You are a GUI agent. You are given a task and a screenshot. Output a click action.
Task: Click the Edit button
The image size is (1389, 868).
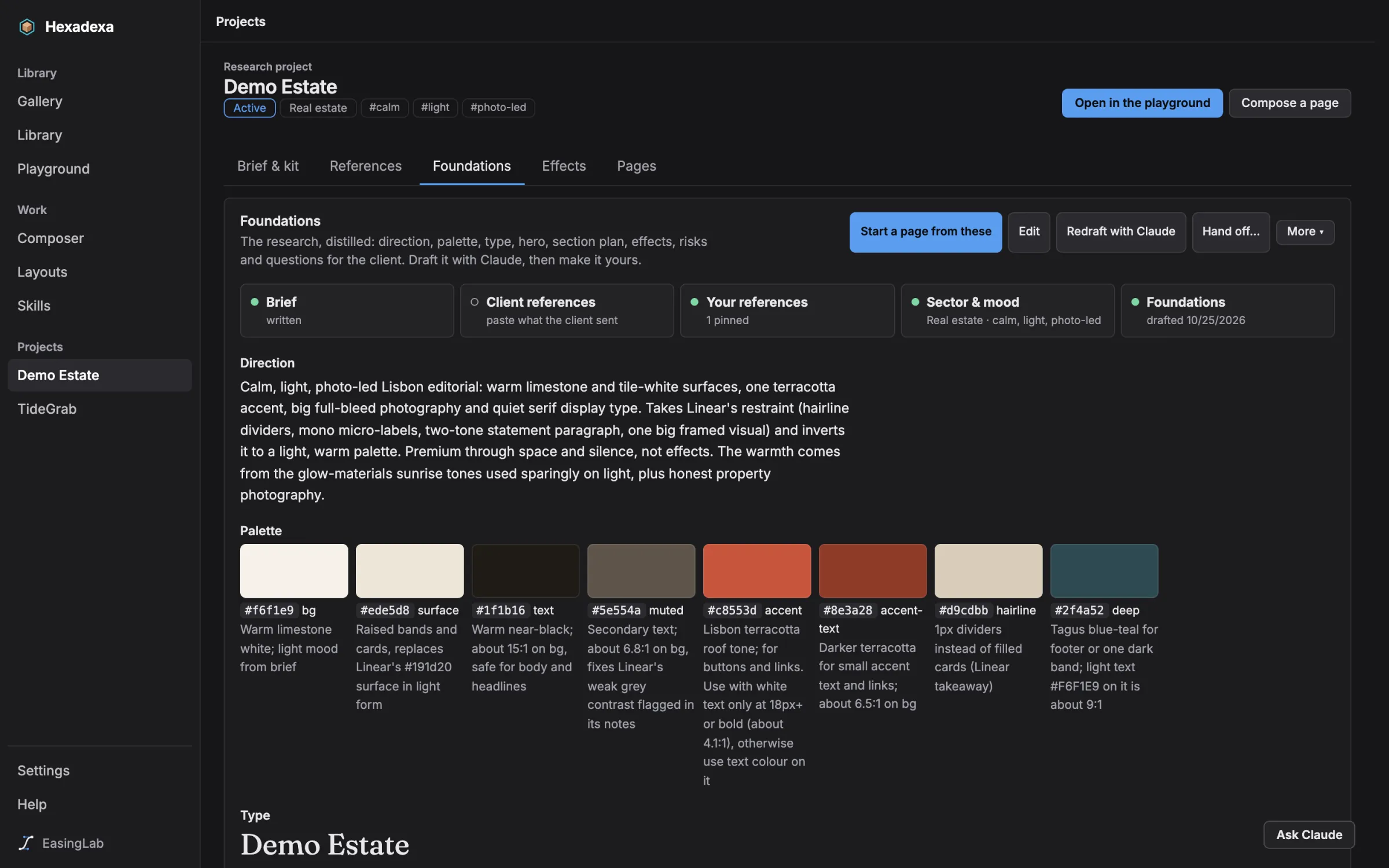[x=1028, y=231]
